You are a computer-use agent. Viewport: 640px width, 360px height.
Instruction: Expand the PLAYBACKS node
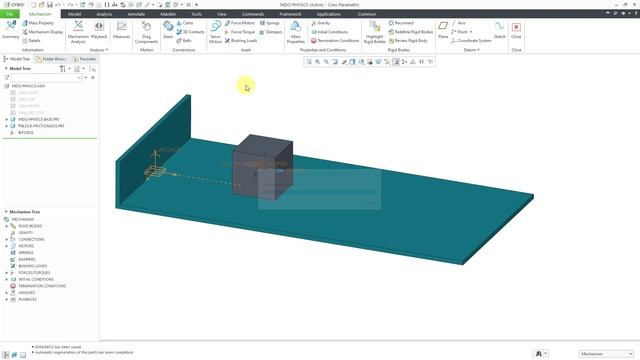pos(7,300)
